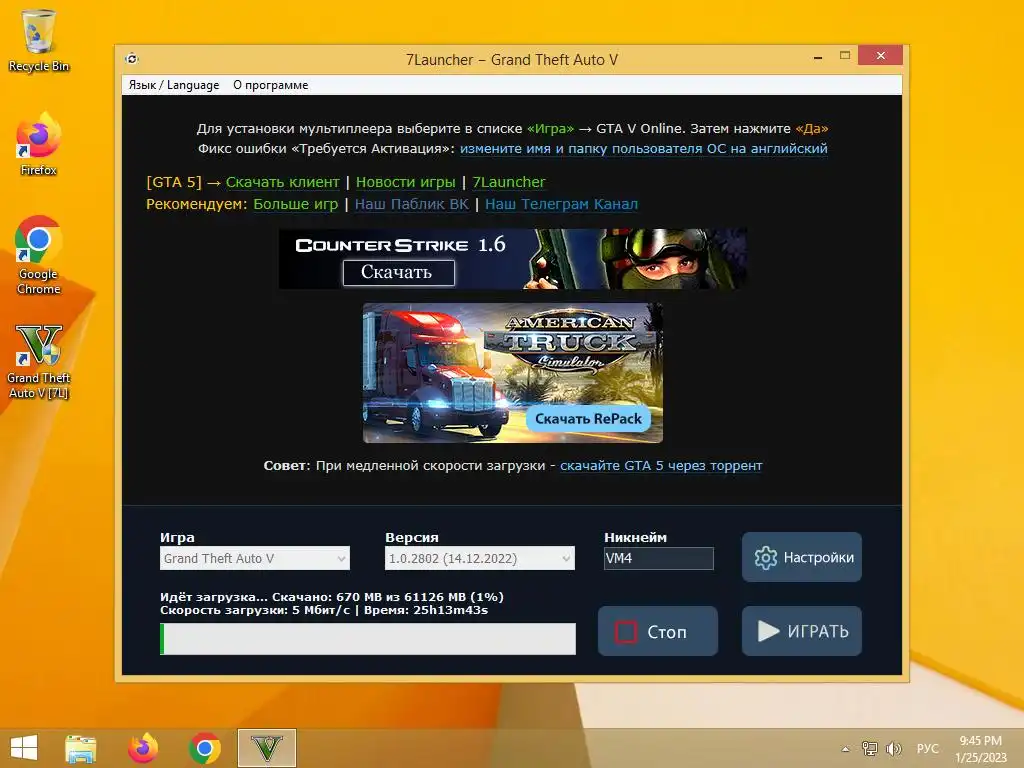
Task: Select the Google Chrome desktop shortcut
Action: pos(39,255)
